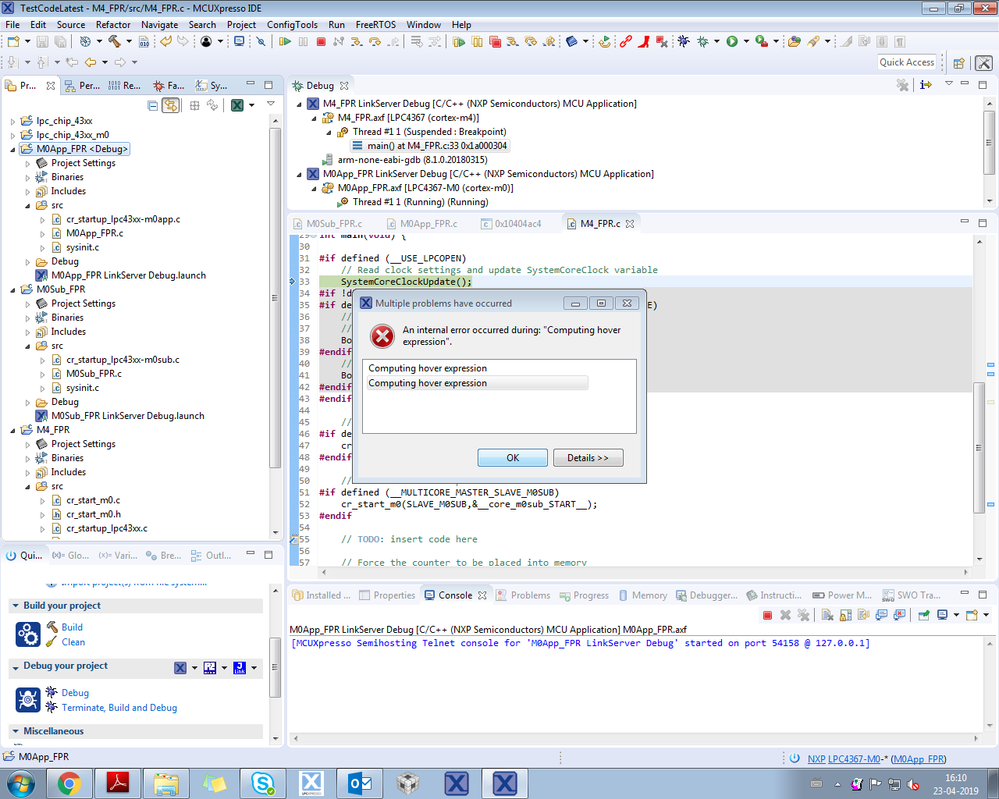The width and height of the screenshot is (999, 799).
Task: Click Terminate, Build and Debug link
Action: click(119, 708)
